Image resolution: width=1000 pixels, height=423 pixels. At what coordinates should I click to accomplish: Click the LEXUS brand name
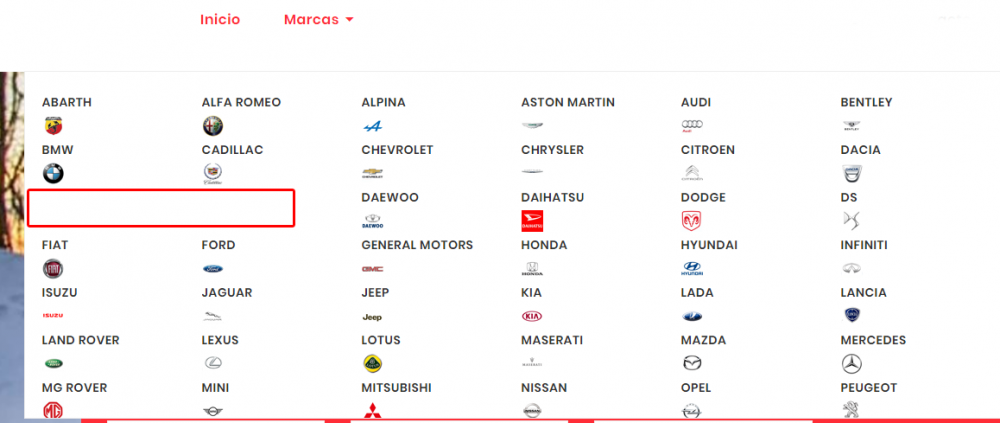(220, 341)
